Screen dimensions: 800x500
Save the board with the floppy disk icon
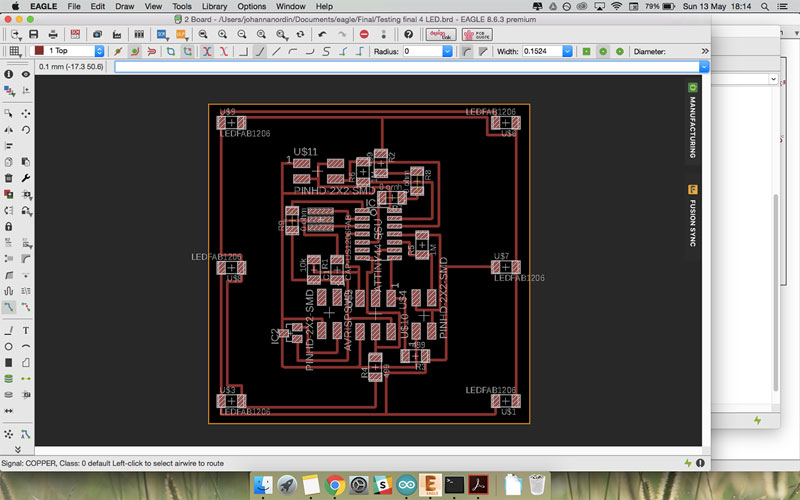(x=34, y=35)
